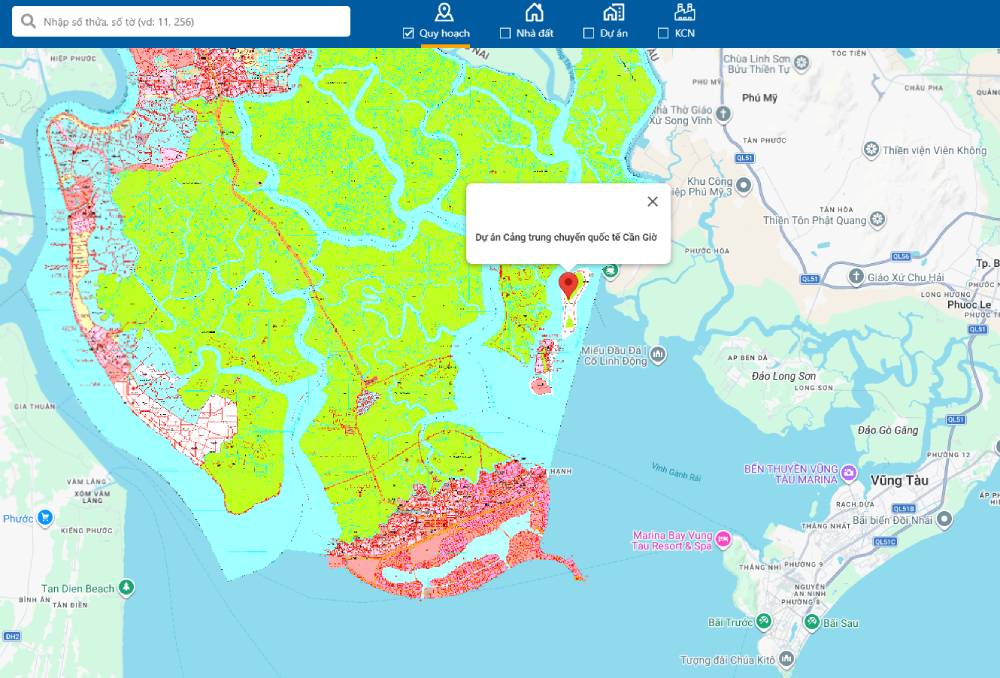Select Bến Thuyền Vũng Tàu Marina marker

[x=849, y=470]
